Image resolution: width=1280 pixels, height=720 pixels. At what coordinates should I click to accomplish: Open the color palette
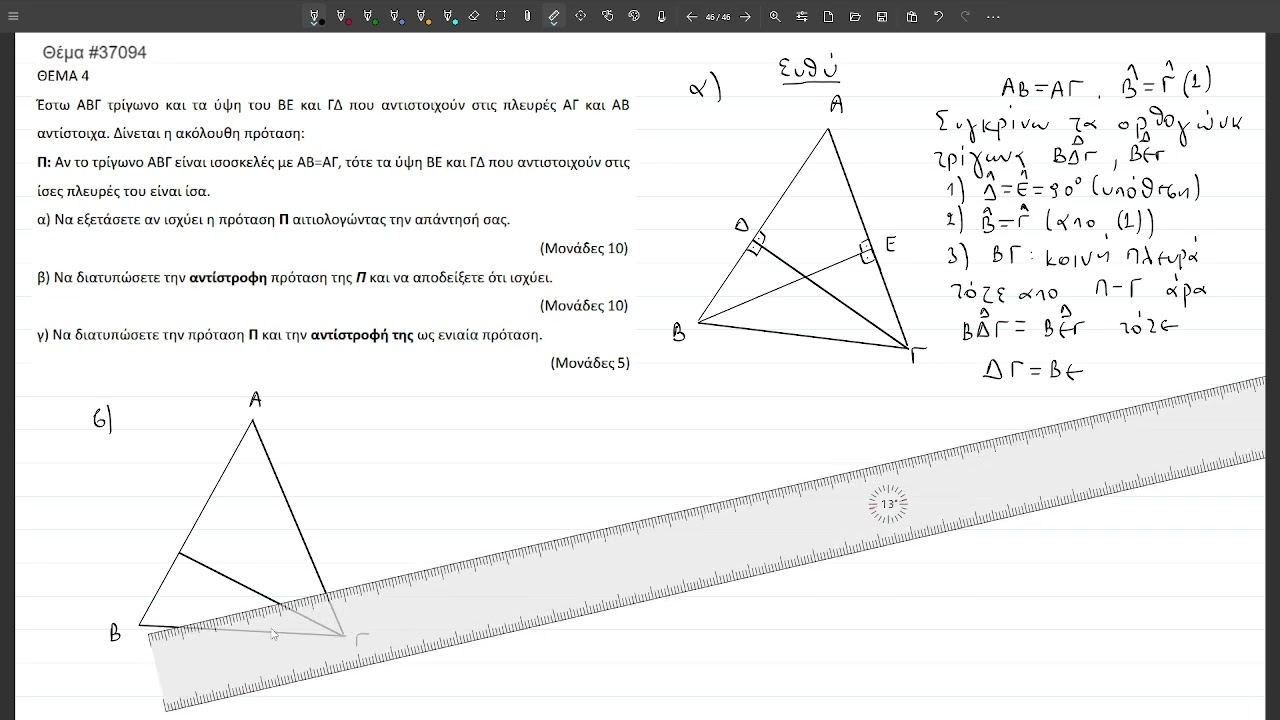pos(634,16)
